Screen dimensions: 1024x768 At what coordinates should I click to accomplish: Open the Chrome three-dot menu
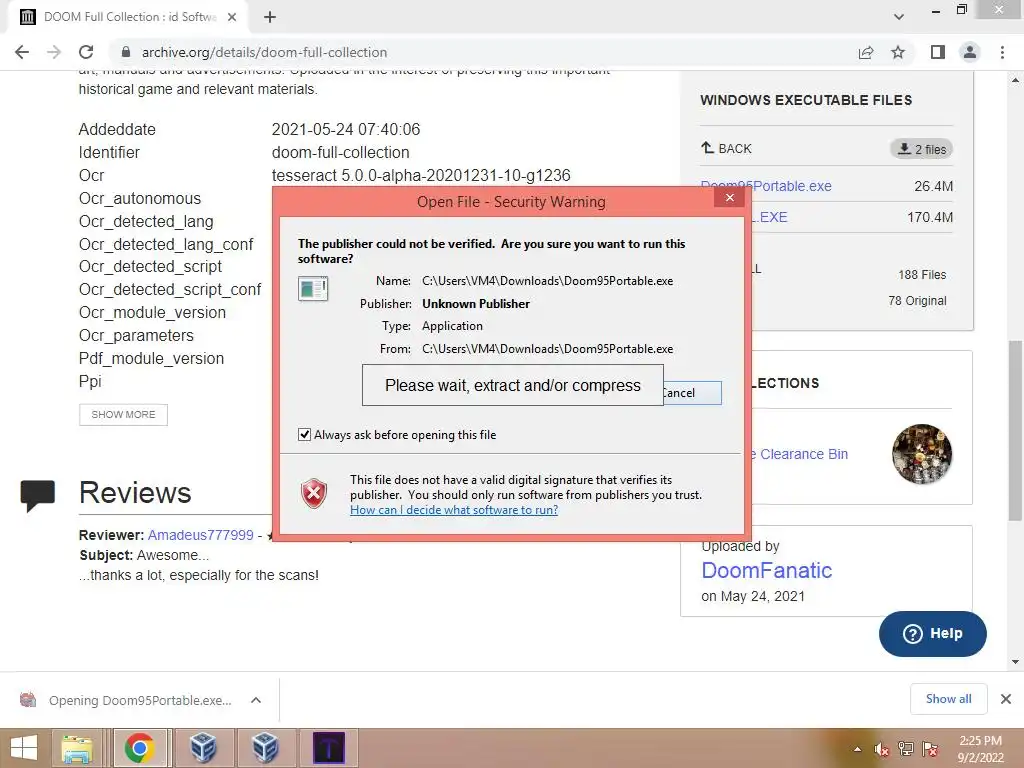(1002, 52)
